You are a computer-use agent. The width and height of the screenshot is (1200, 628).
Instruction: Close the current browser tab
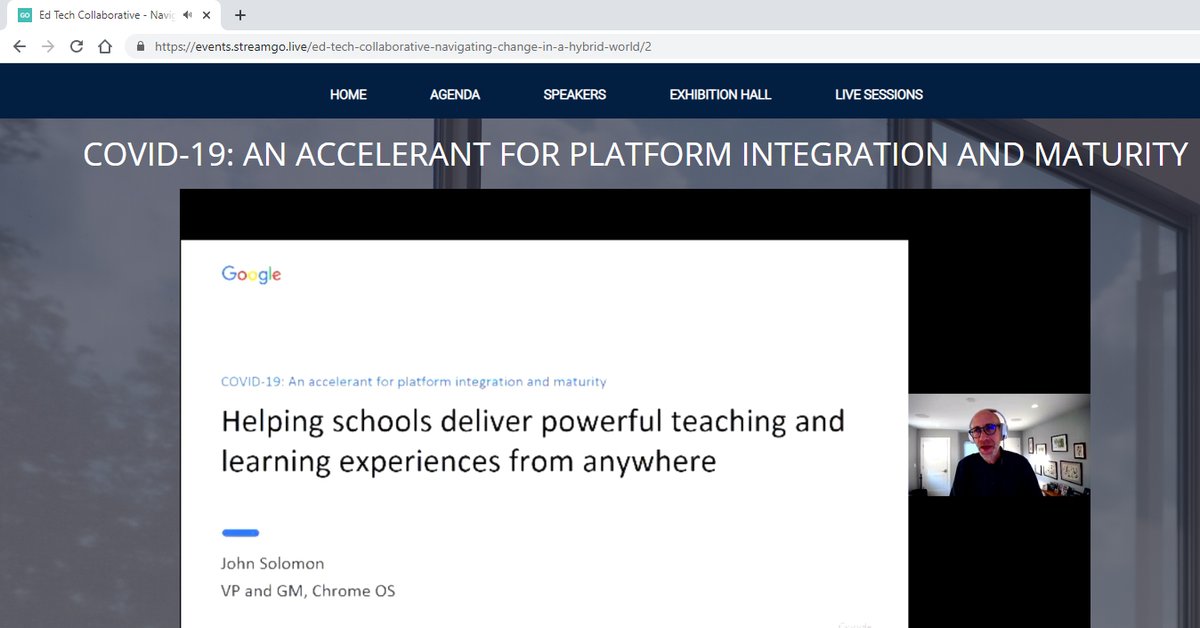206,15
